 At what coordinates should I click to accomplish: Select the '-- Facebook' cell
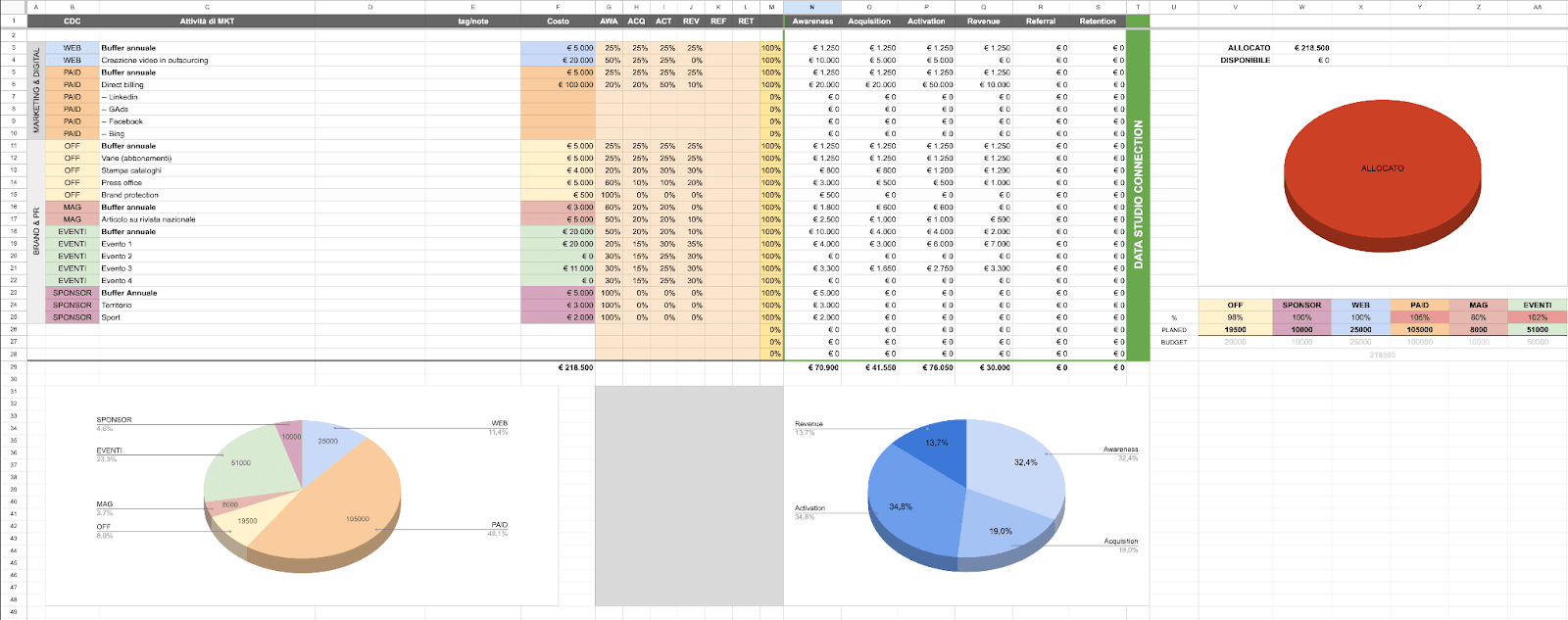coord(207,121)
